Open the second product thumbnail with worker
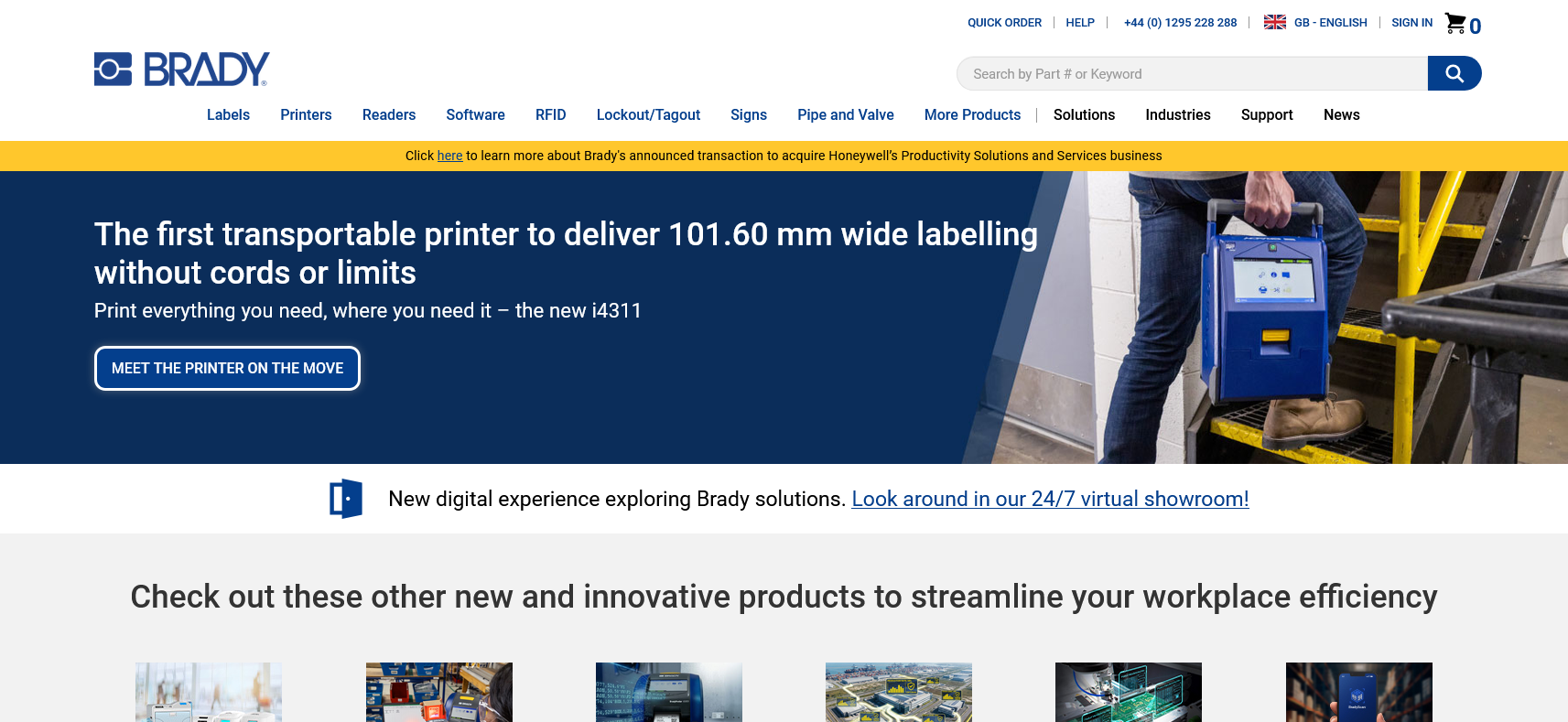This screenshot has height=722, width=1568. pos(439,692)
